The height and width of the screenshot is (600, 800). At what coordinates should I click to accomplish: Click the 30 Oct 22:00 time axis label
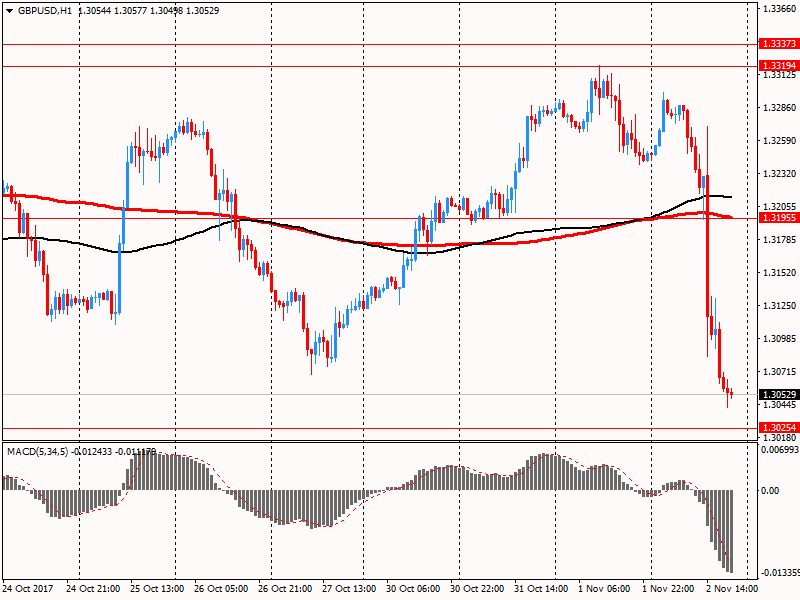click(477, 589)
